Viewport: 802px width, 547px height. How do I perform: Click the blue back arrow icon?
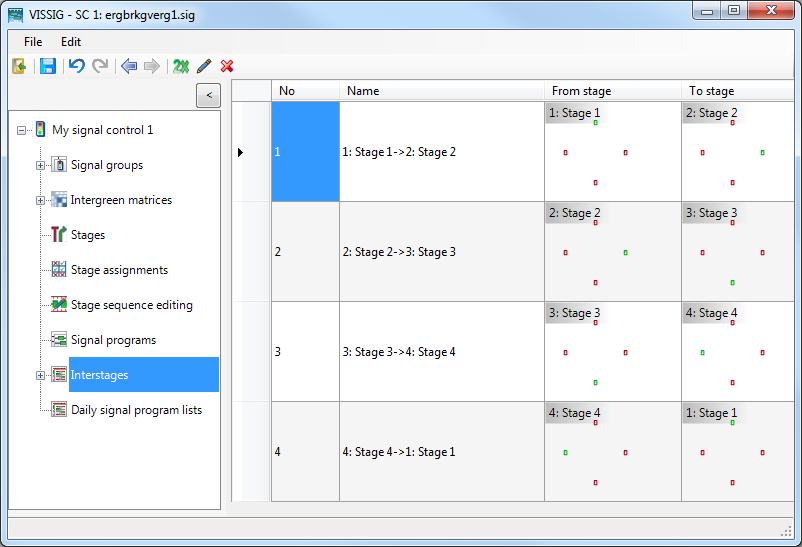pos(128,66)
